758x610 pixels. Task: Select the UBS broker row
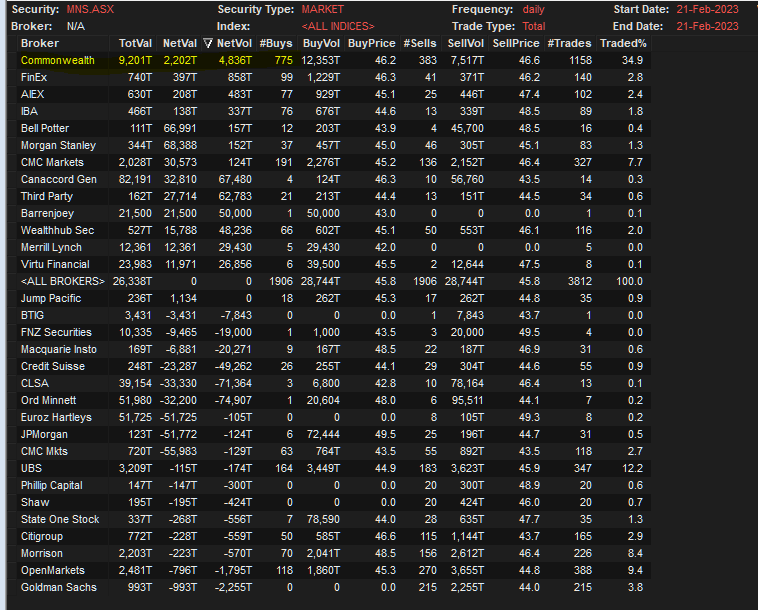pyautogui.click(x=334, y=468)
